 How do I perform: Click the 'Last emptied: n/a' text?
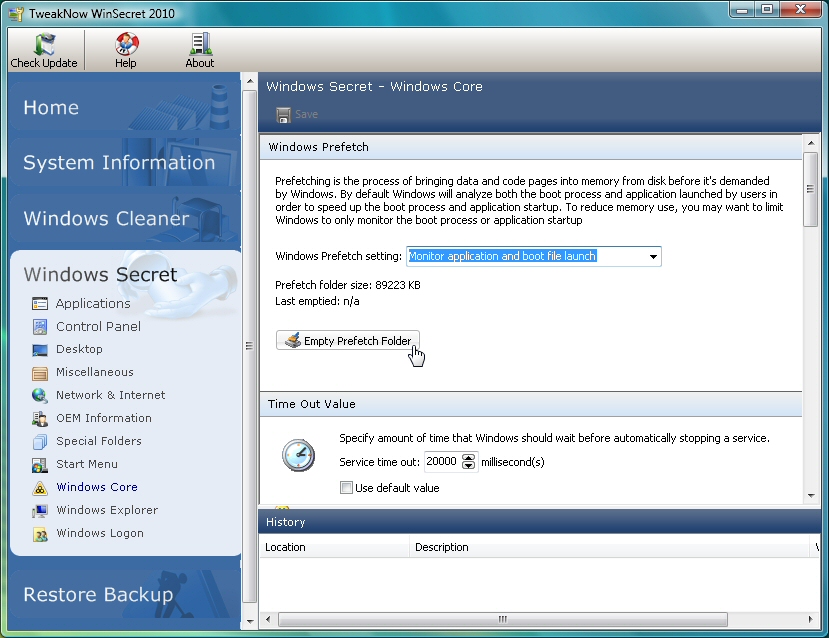[x=317, y=301]
